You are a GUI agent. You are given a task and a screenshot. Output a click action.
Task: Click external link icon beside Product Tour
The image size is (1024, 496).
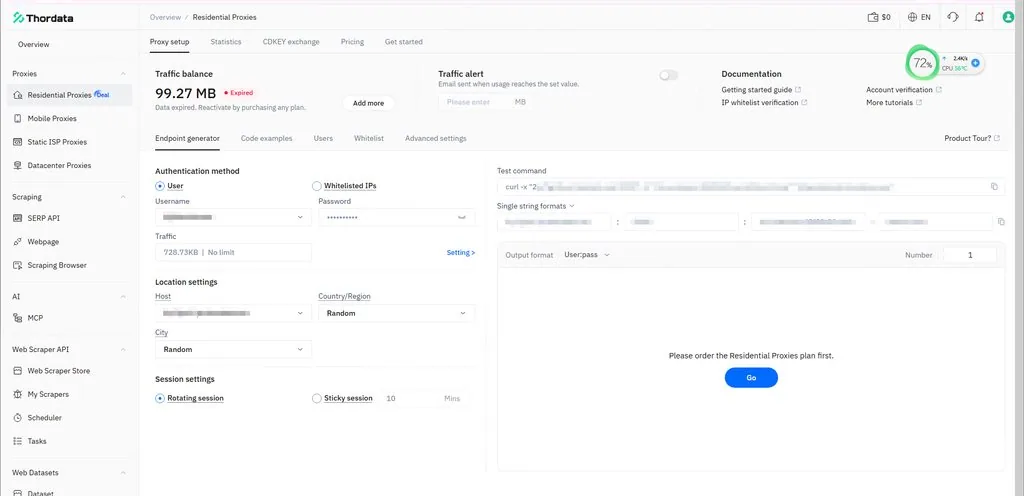click(997, 138)
